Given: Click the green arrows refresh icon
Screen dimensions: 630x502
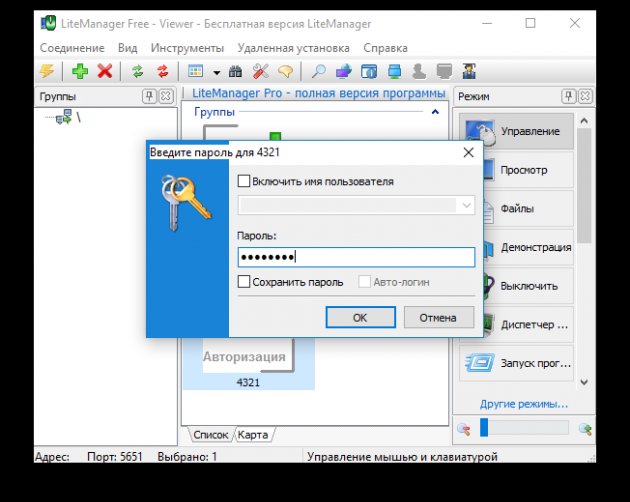Looking at the screenshot, I should 137,72.
